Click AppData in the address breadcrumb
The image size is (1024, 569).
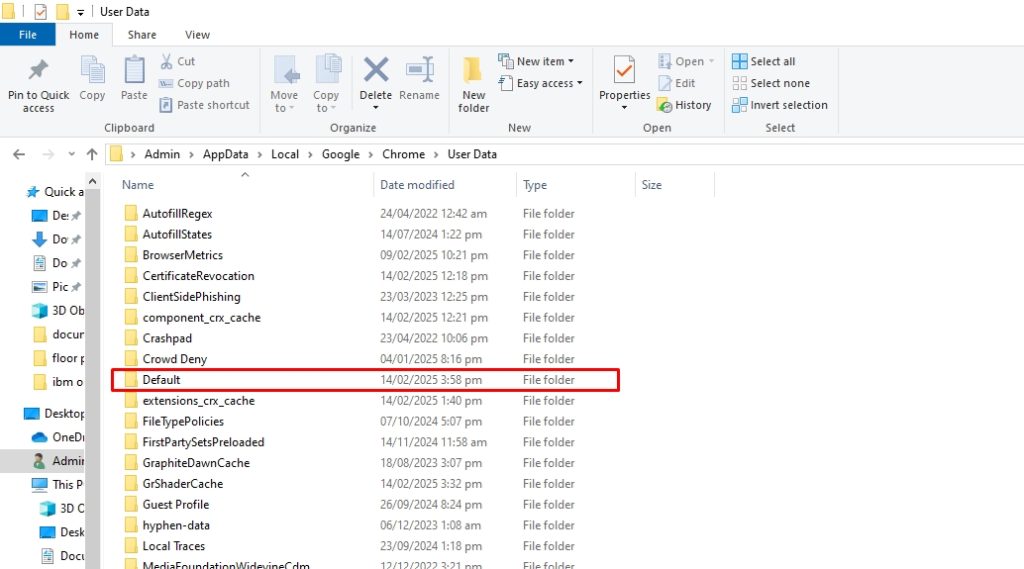pos(225,154)
